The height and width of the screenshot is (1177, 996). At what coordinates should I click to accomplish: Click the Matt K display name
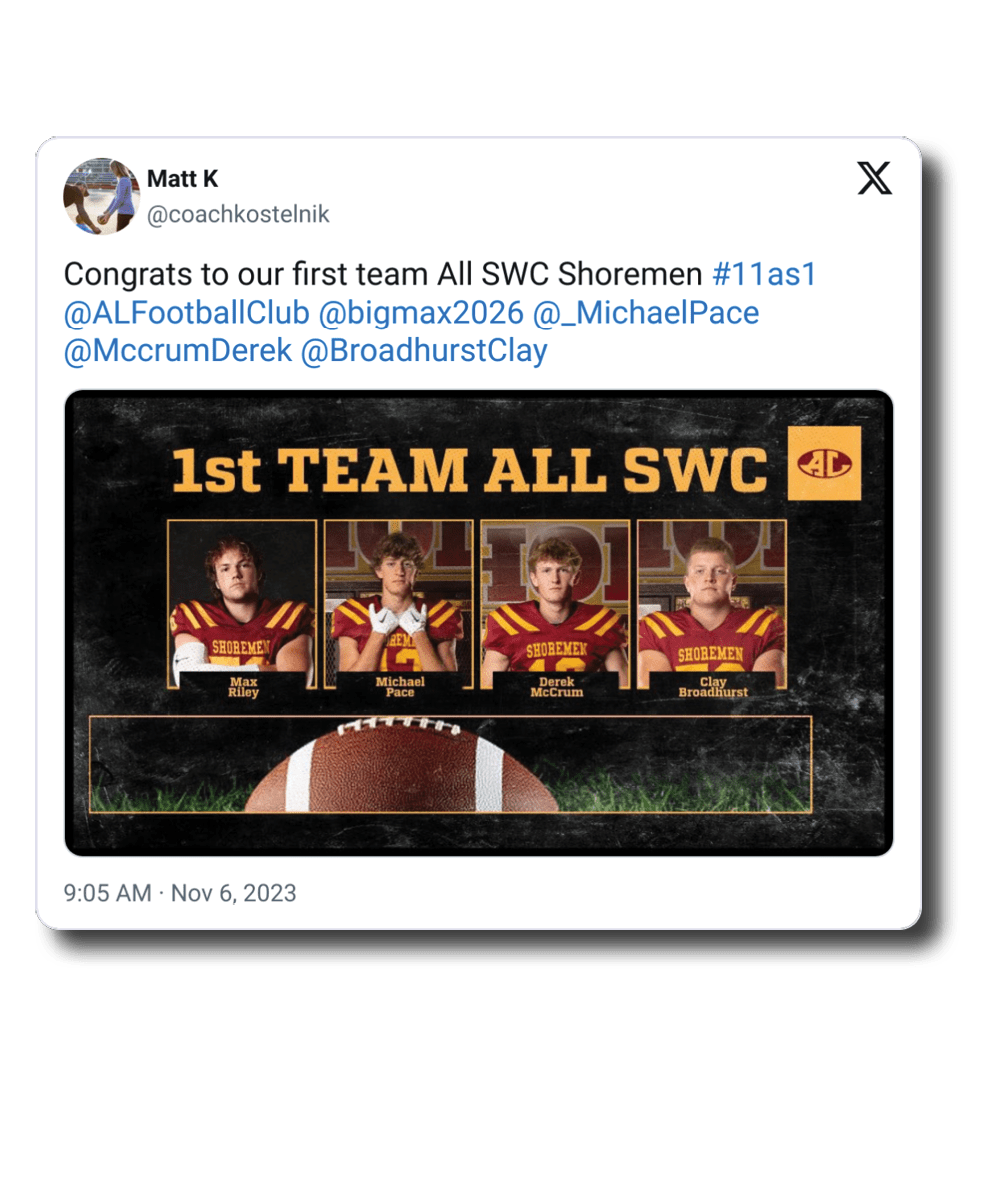[x=182, y=179]
